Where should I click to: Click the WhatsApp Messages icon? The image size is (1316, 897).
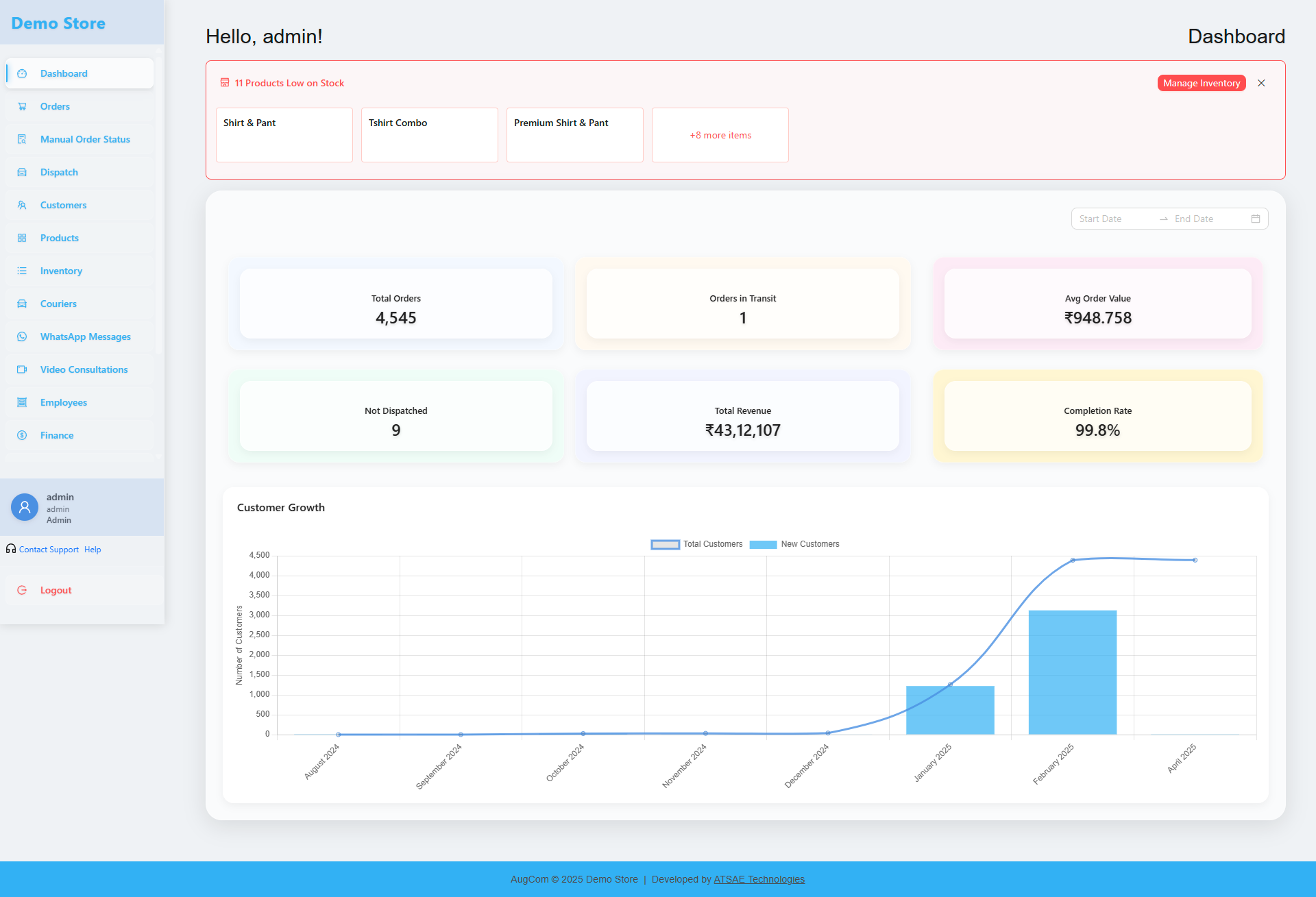click(x=22, y=336)
